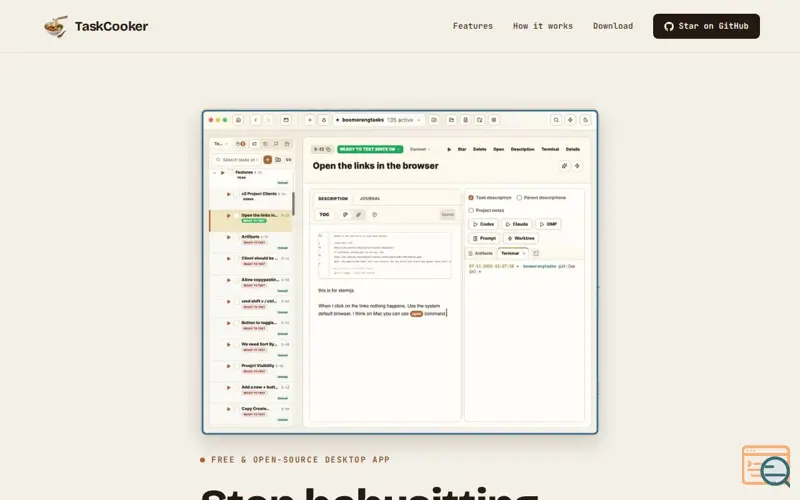The image size is (800, 500).
Task: Click the back arrow in app toolbar
Action: point(256,120)
